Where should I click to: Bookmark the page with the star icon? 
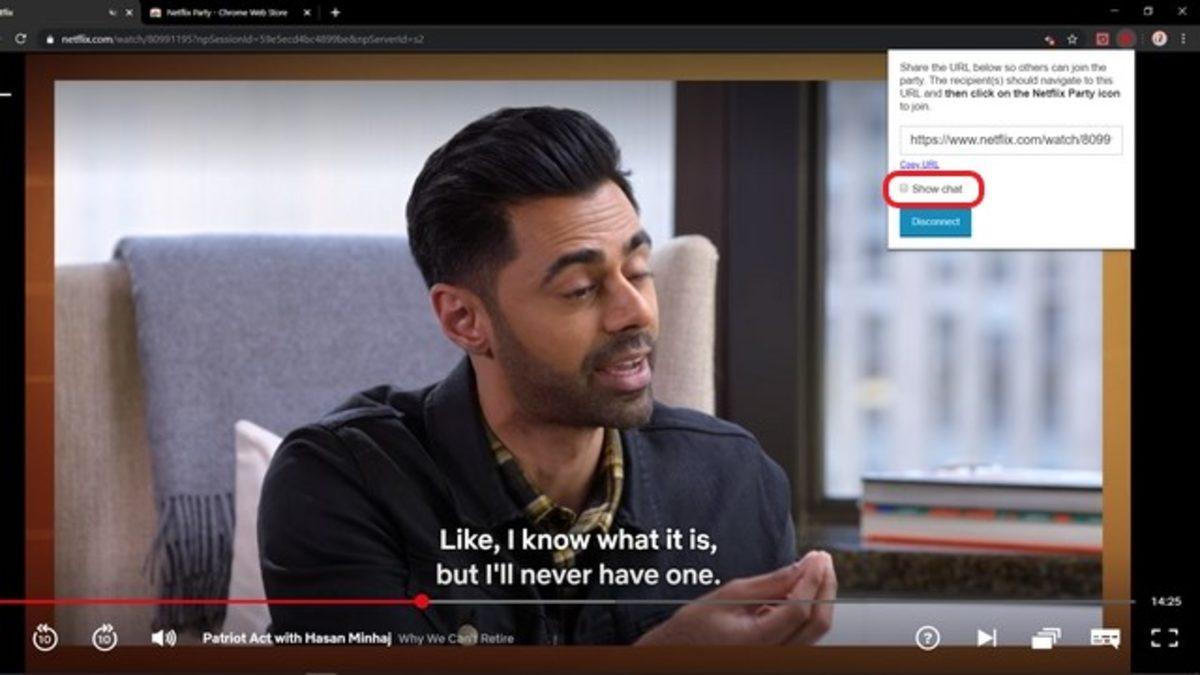point(1072,38)
